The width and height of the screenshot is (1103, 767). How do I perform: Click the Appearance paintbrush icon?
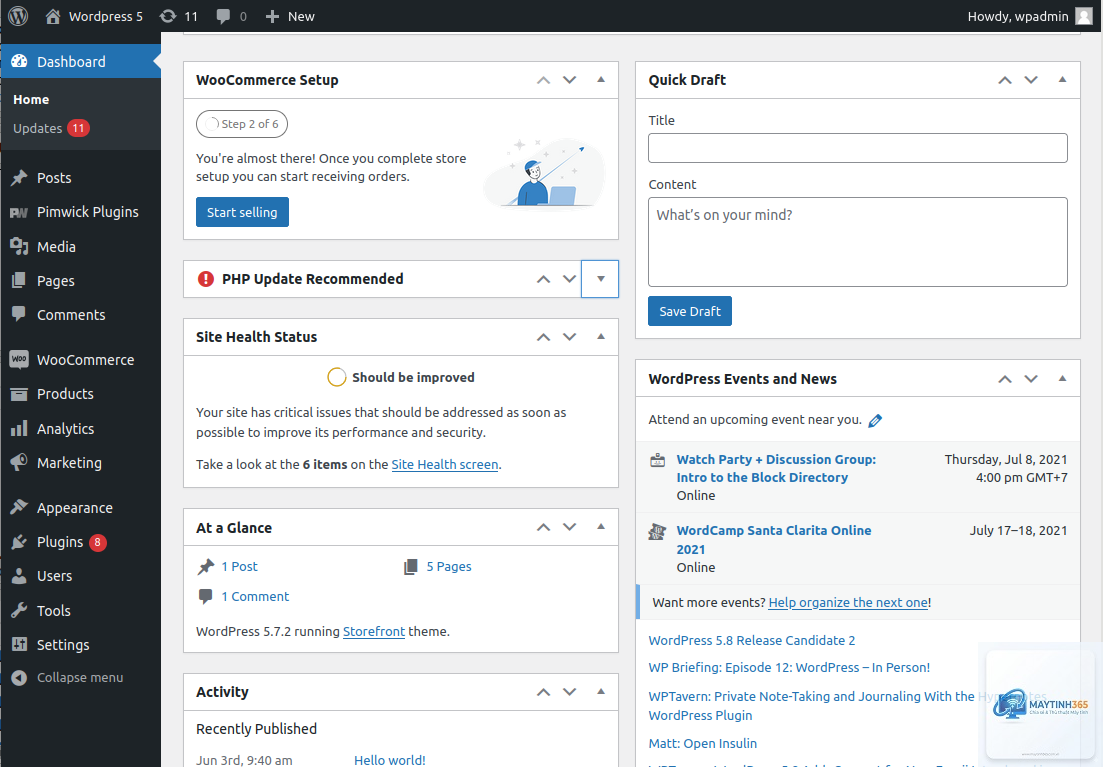tap(19, 507)
